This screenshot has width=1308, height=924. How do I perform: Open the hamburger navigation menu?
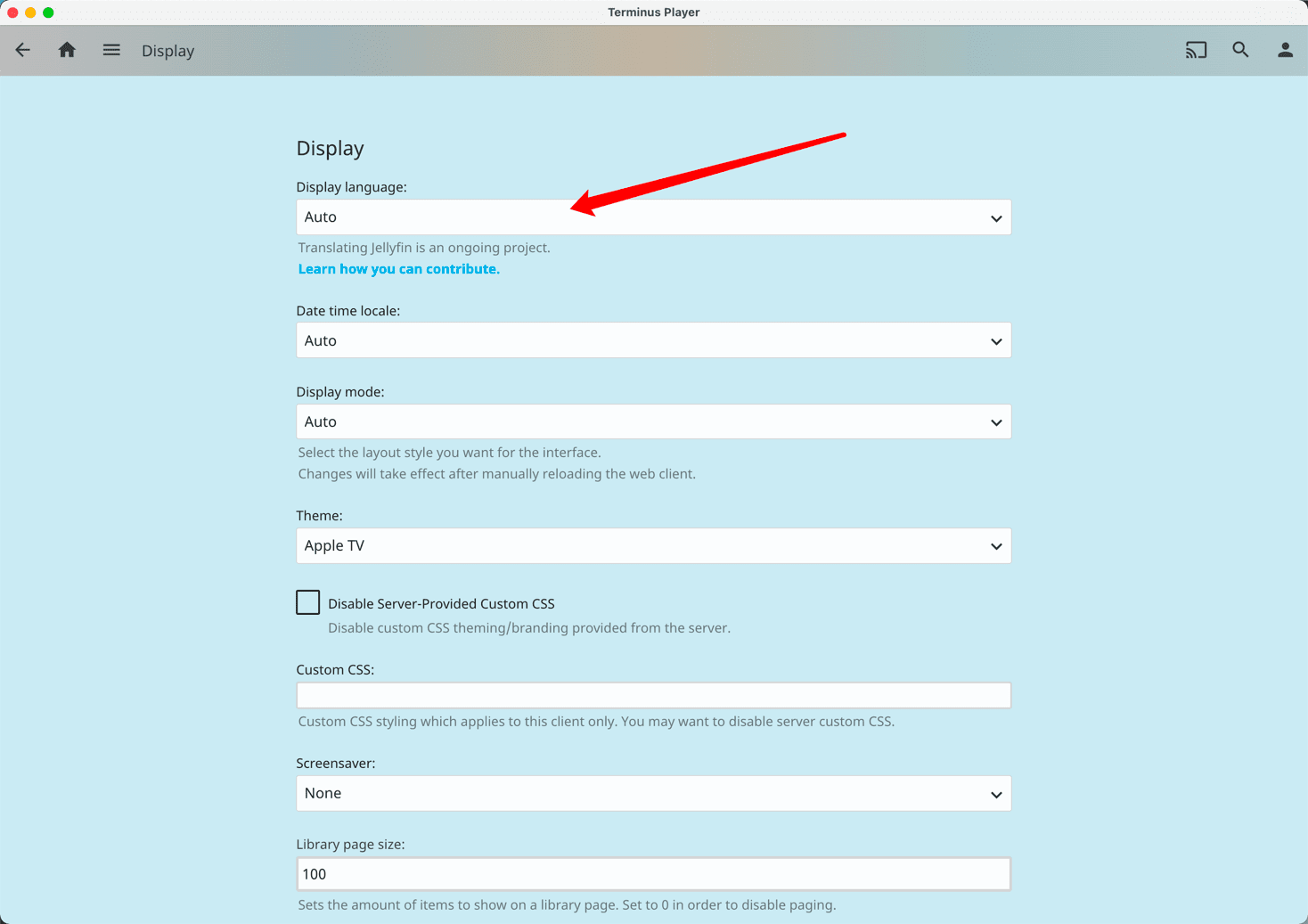[111, 51]
